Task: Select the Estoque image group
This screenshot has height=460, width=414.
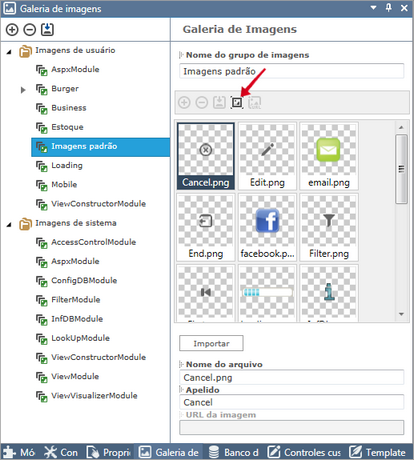Action: pos(67,127)
